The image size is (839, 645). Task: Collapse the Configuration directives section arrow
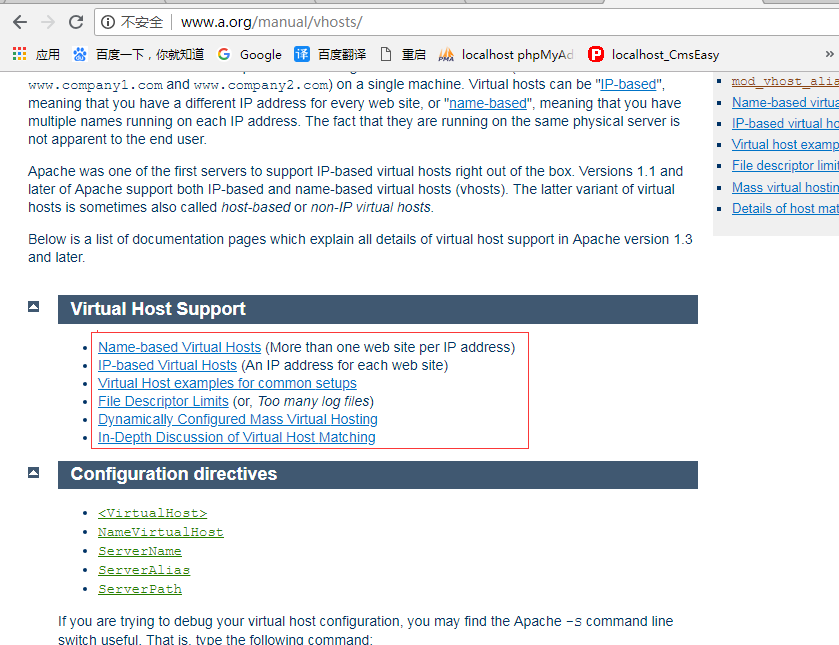pyautogui.click(x=33, y=472)
